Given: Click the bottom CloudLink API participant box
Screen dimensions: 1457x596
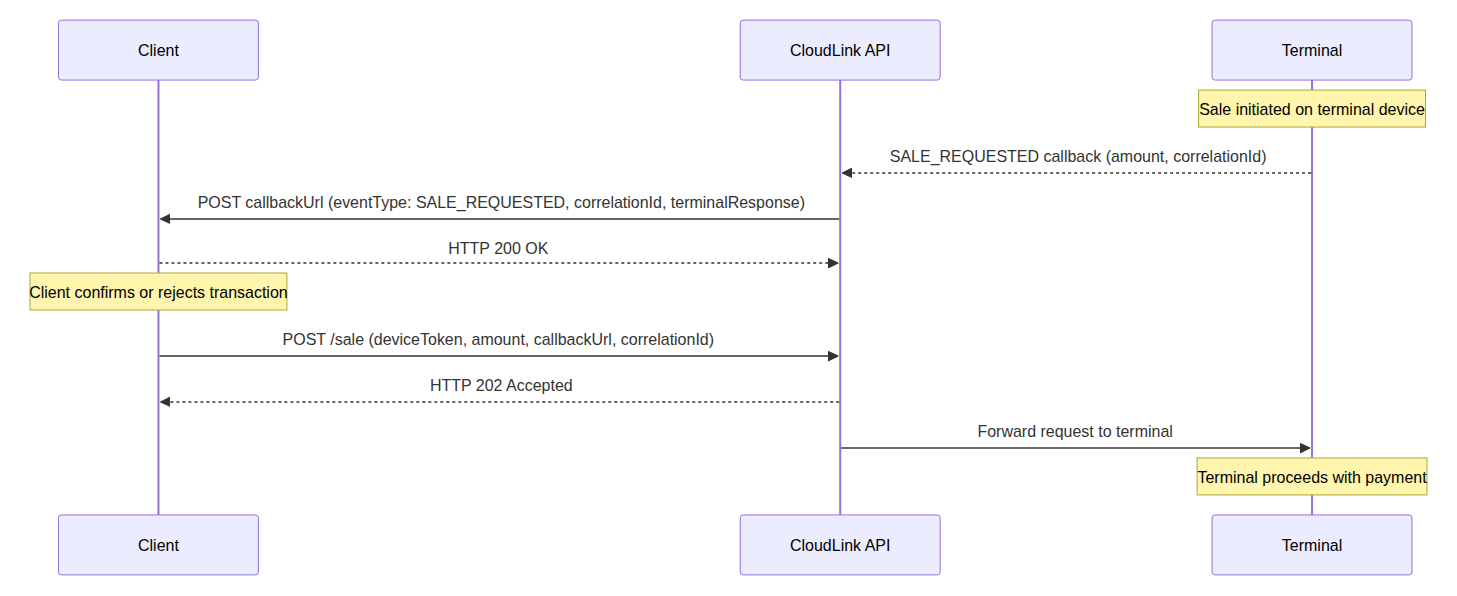Looking at the screenshot, I should 840,545.
